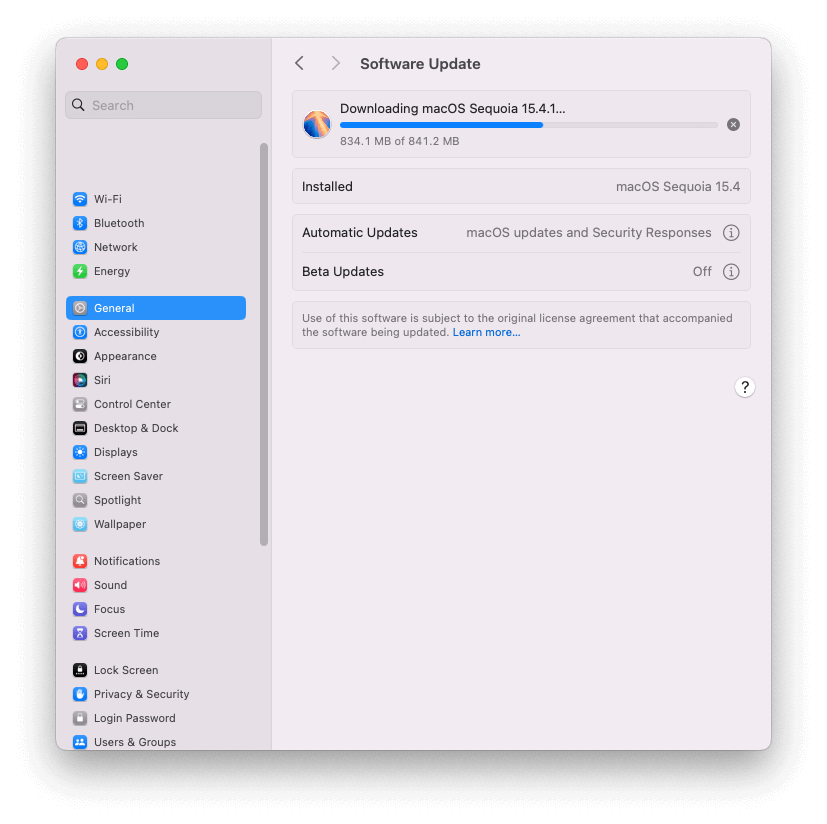Cancel the macOS Sequoia 15.4.1 download
827x824 pixels.
[733, 124]
